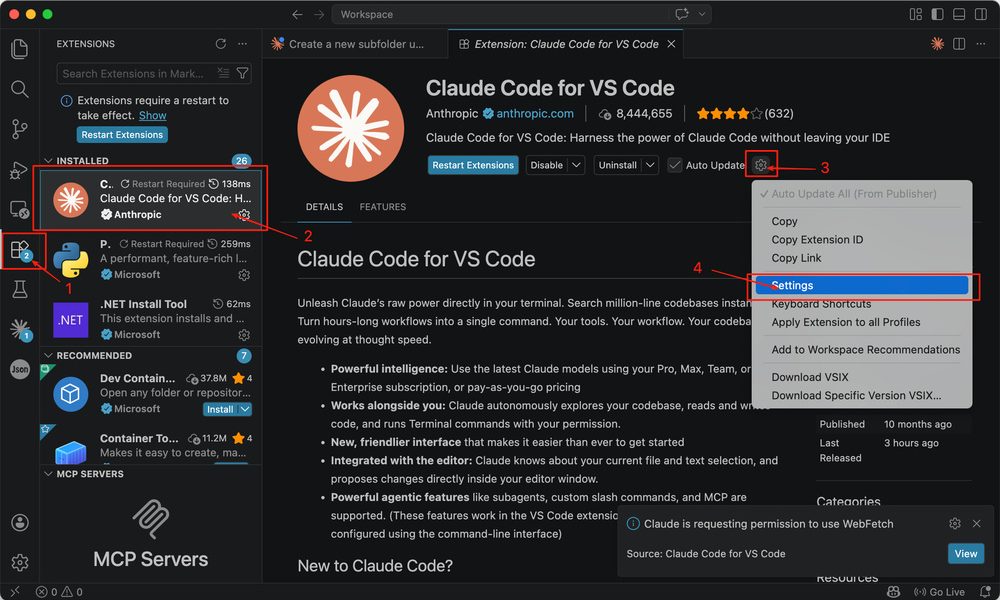Viewport: 1000px width, 600px height.
Task: Open the Disable dropdown arrow
Action: pos(576,165)
